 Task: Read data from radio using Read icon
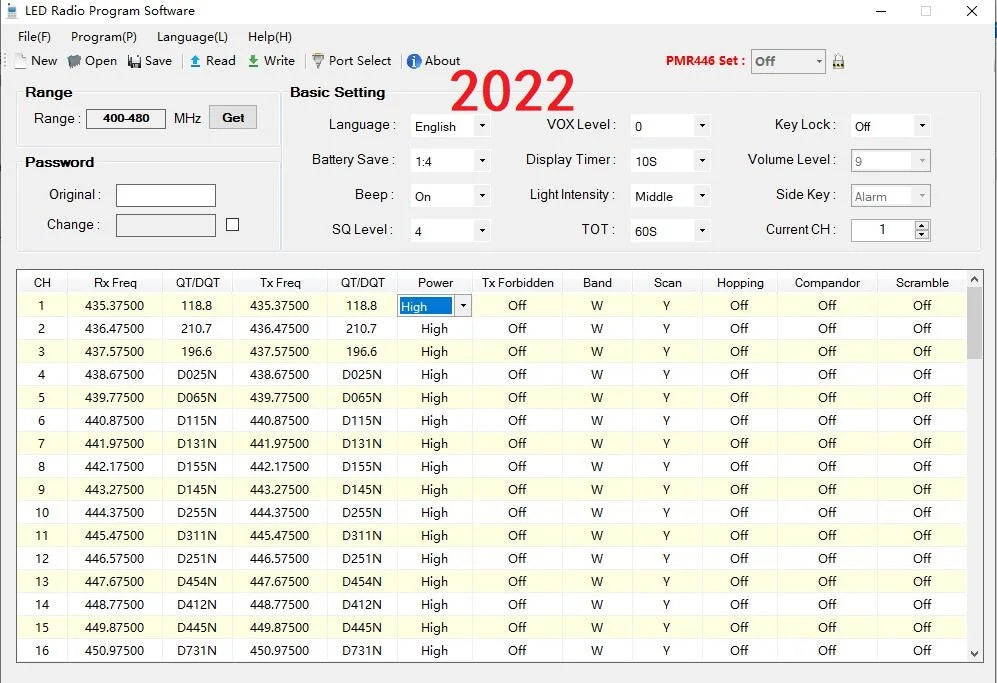tap(196, 61)
